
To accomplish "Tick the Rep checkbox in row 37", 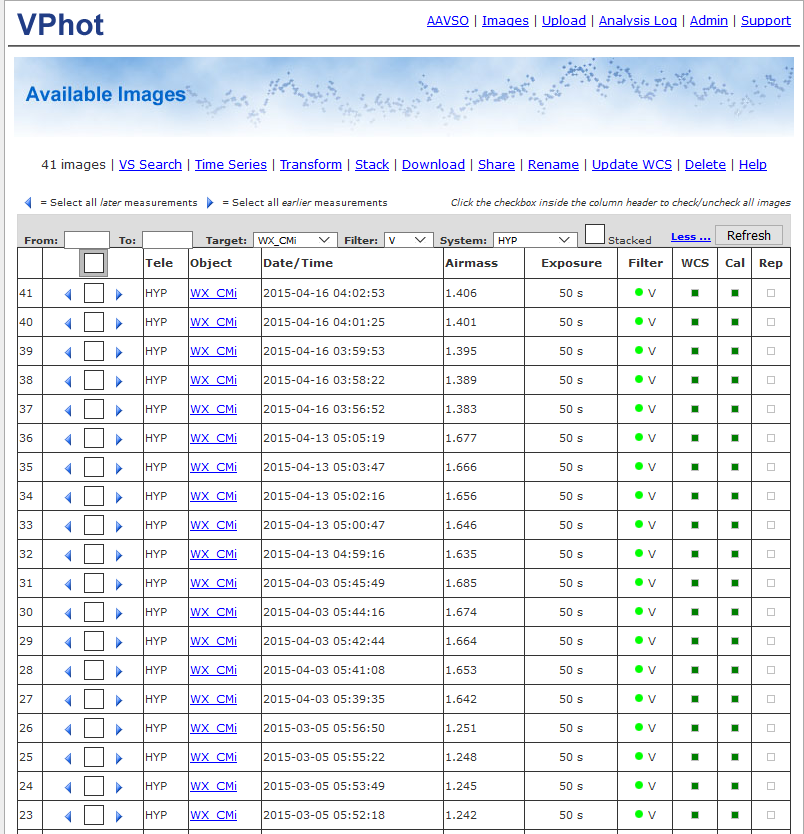I will click(x=770, y=409).
